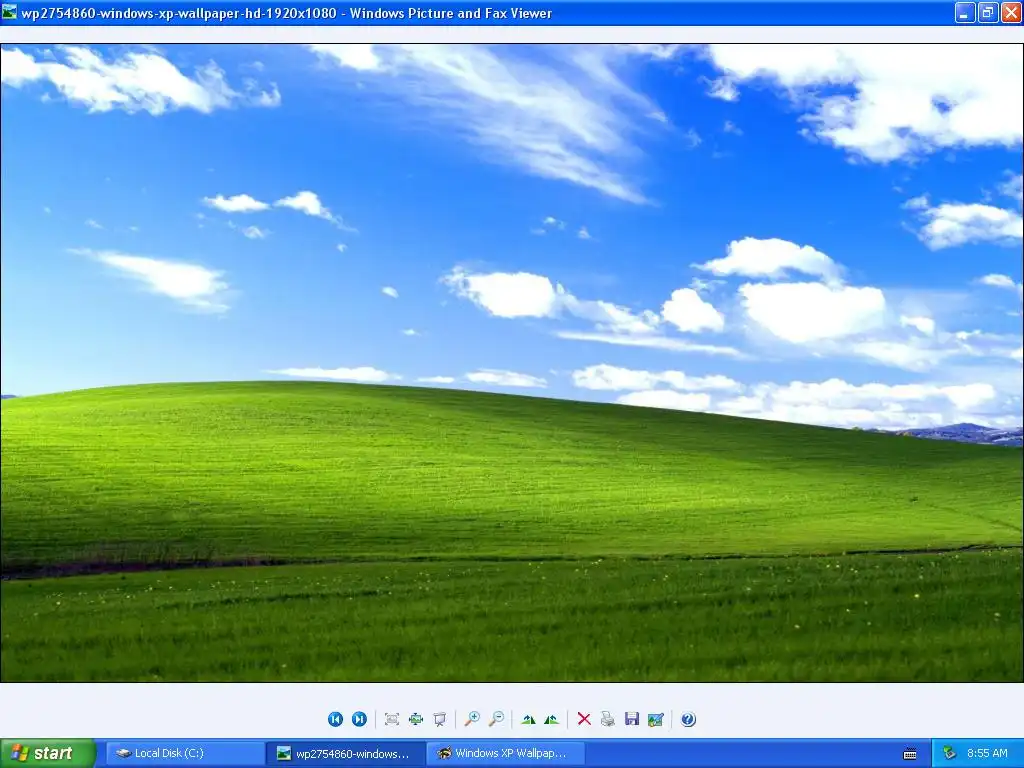Click the system tray icon beside clock

[950, 753]
